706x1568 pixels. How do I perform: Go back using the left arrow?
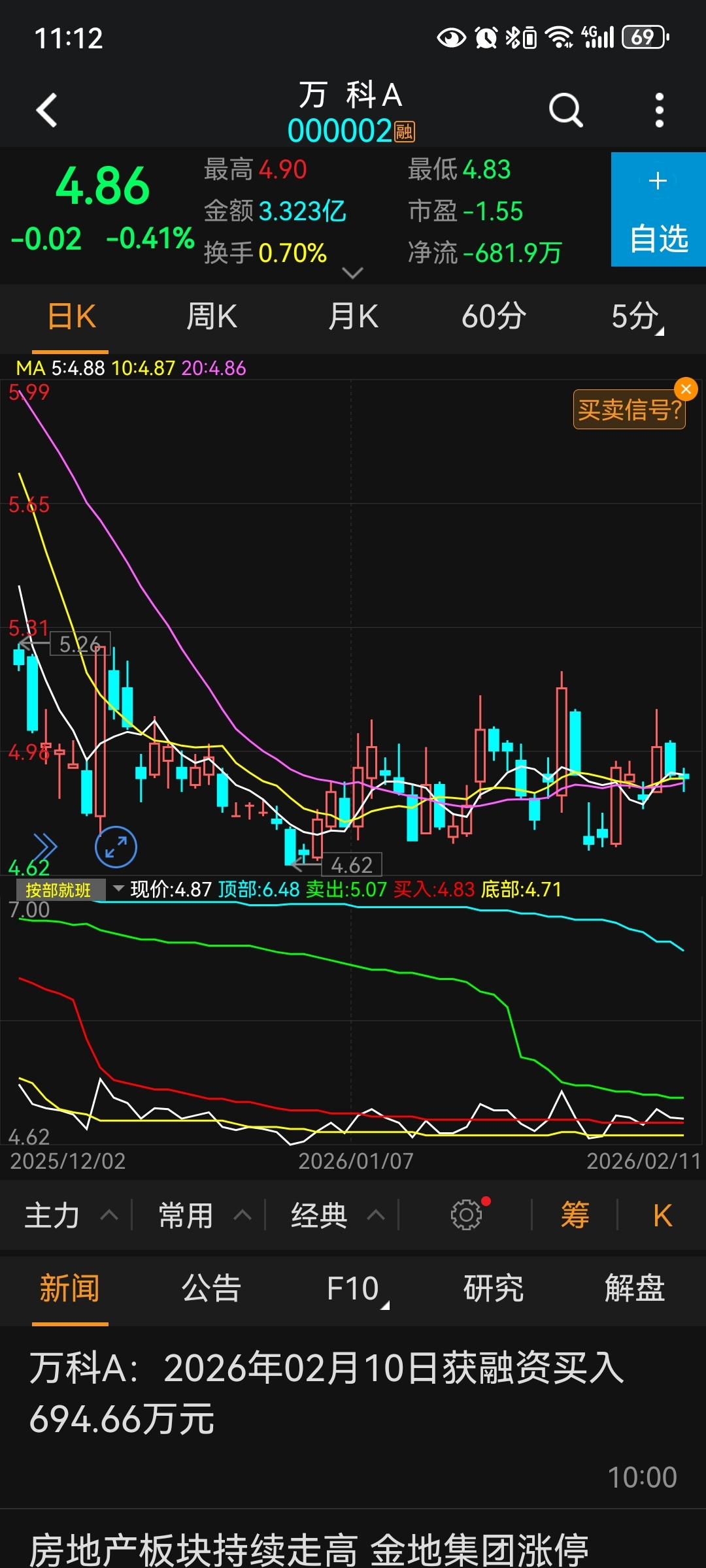point(47,110)
